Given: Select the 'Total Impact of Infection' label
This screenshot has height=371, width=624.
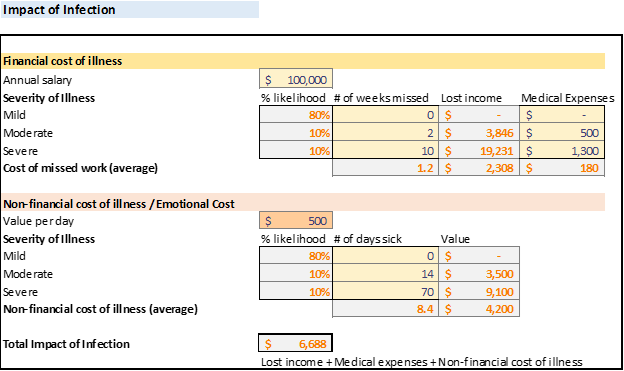Looking at the screenshot, I should click(x=66, y=344).
